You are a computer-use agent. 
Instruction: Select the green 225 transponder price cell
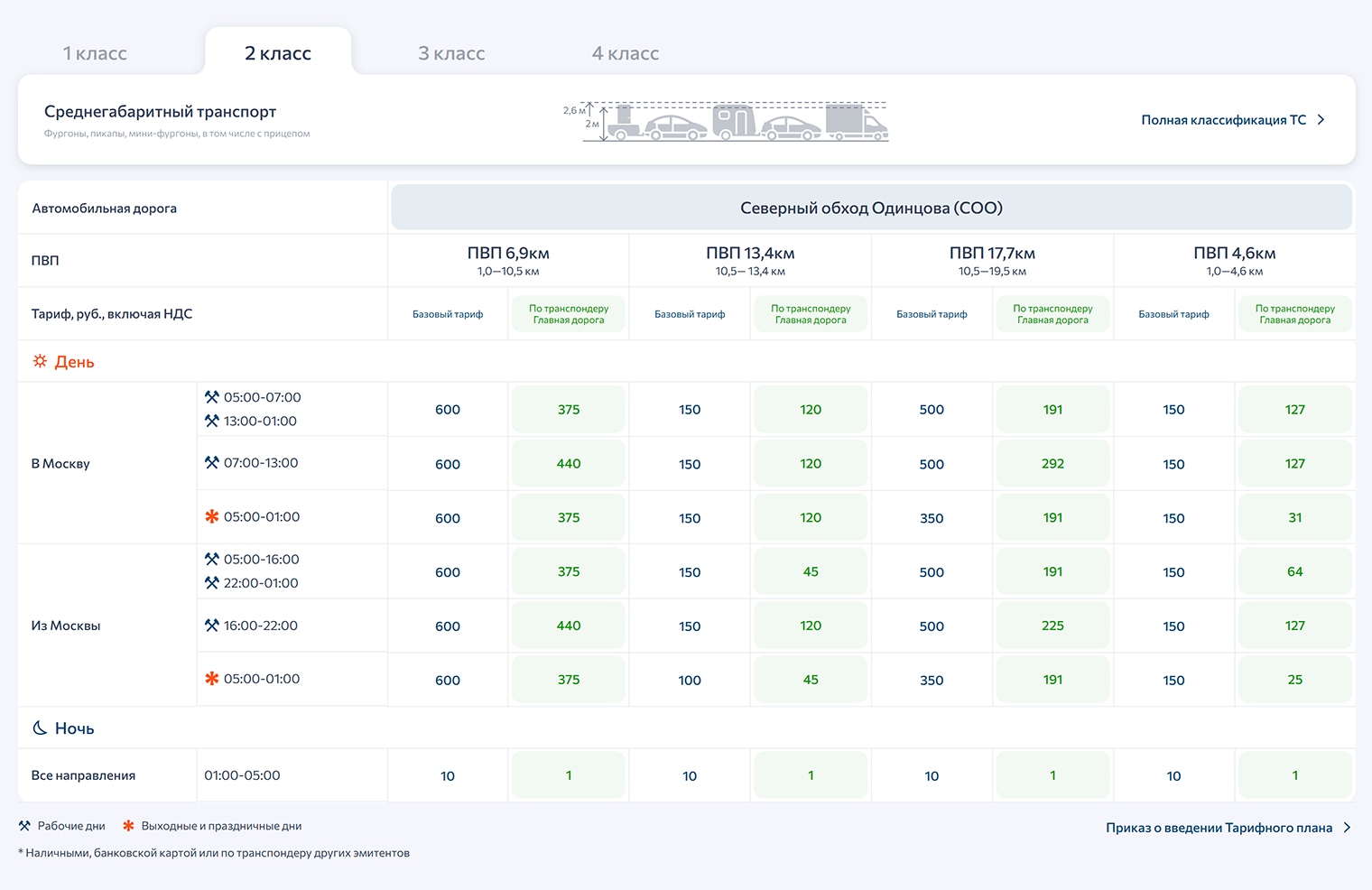(1052, 626)
